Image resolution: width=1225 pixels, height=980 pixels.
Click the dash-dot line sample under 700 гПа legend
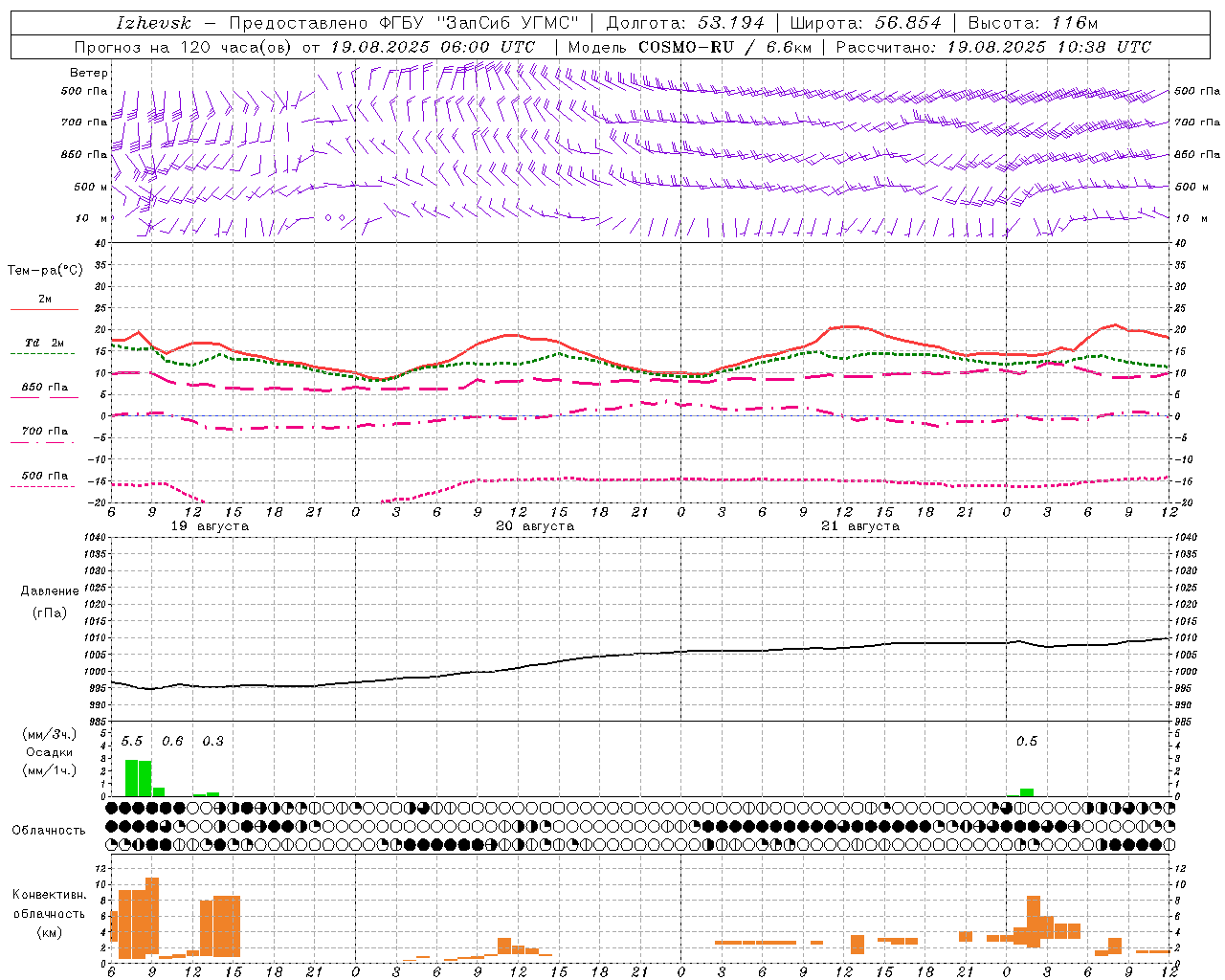point(44,442)
